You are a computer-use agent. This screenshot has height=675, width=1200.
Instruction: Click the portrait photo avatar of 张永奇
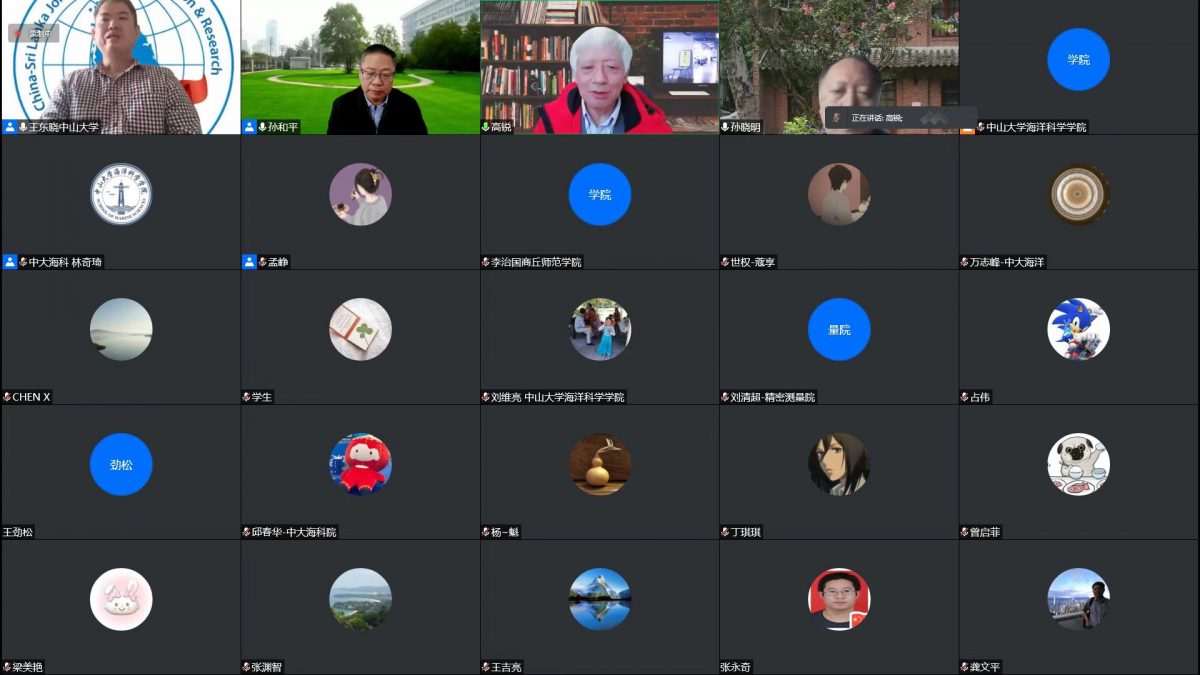coord(838,599)
